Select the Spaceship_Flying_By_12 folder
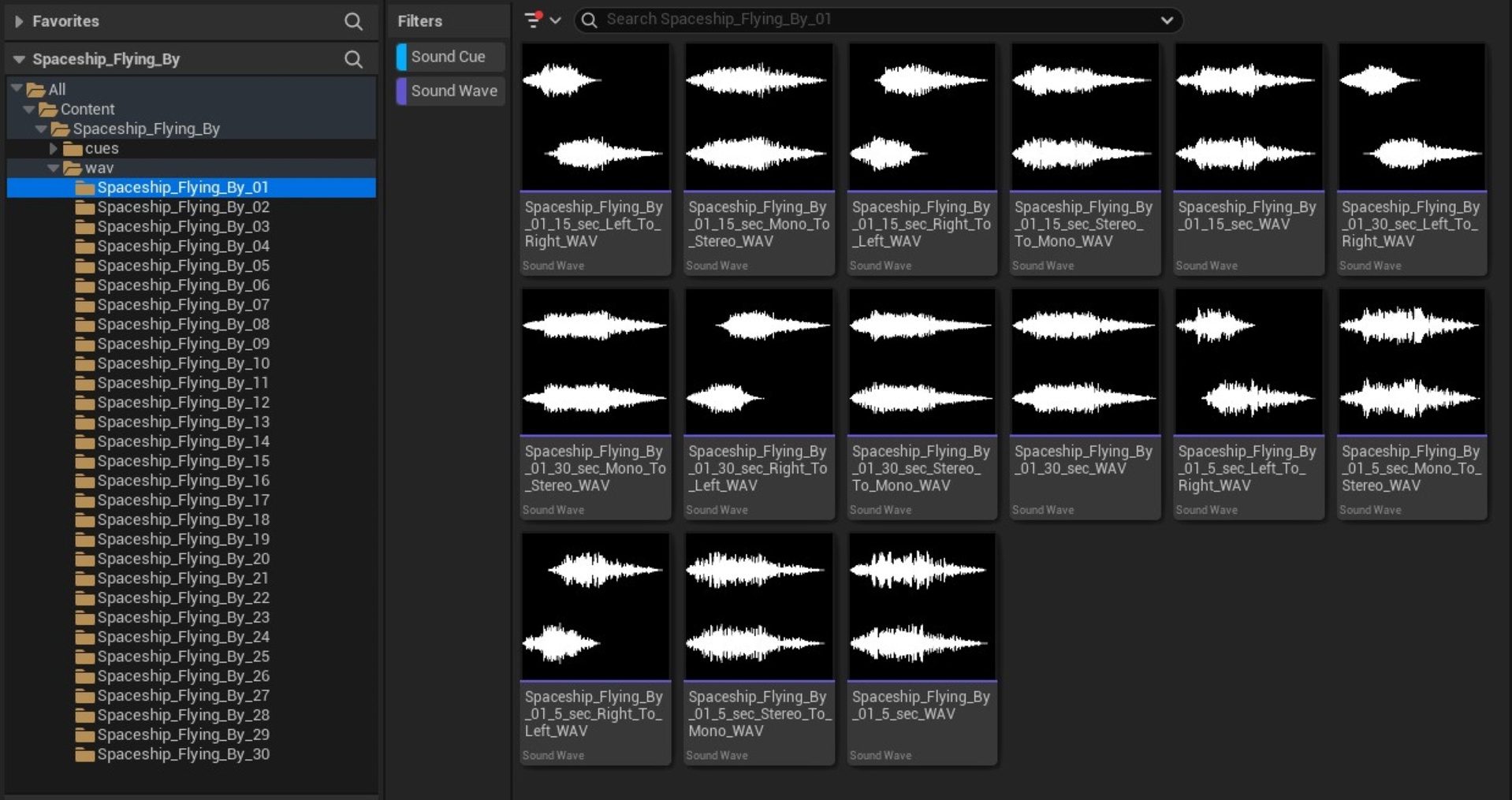1512x800 pixels. (x=191, y=403)
